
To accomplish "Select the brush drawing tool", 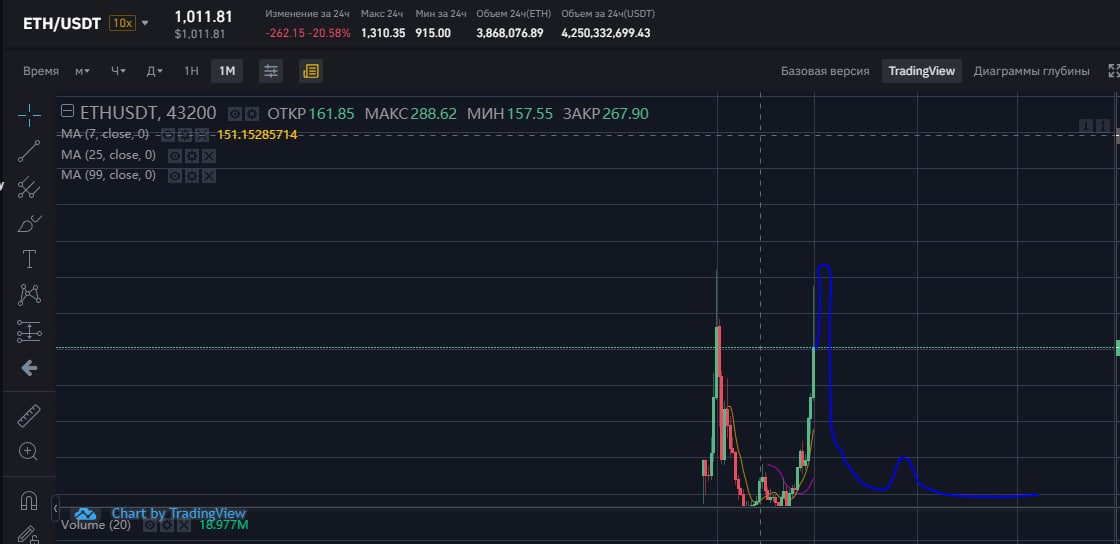I will (29, 223).
